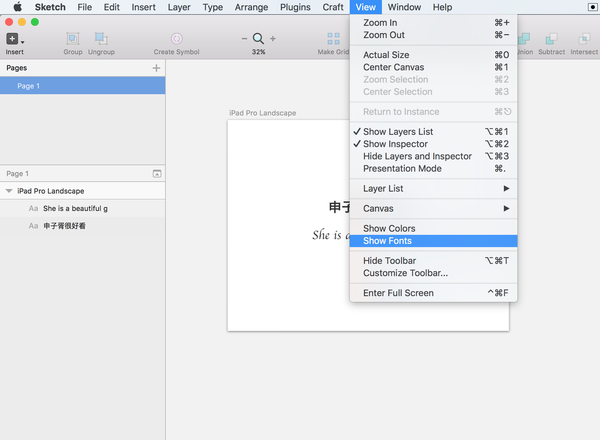Select Page 1 in Pages list
The width and height of the screenshot is (600, 440).
[x=83, y=86]
